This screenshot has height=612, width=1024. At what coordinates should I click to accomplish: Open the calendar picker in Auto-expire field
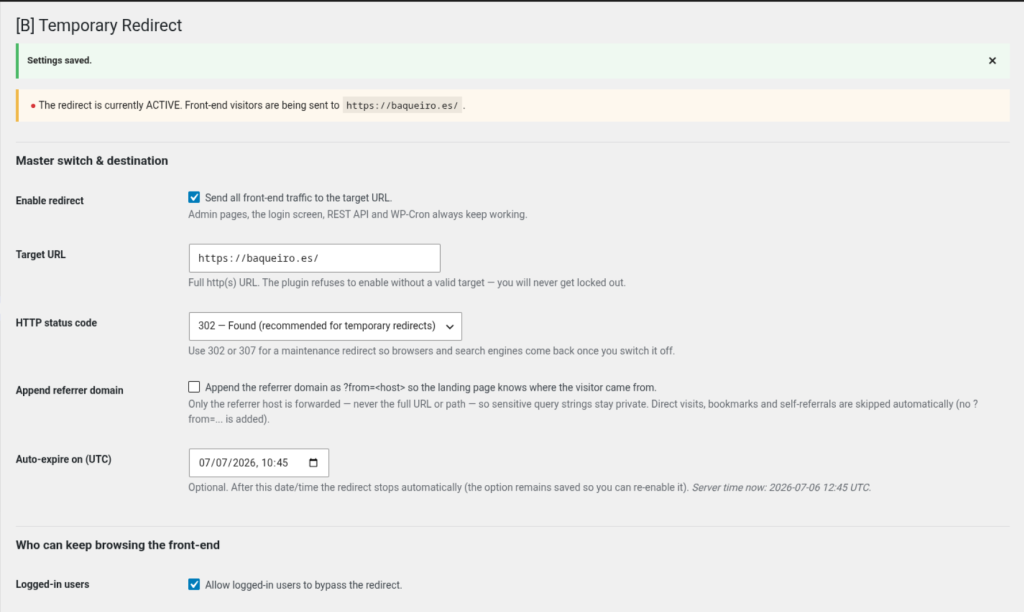[313, 462]
